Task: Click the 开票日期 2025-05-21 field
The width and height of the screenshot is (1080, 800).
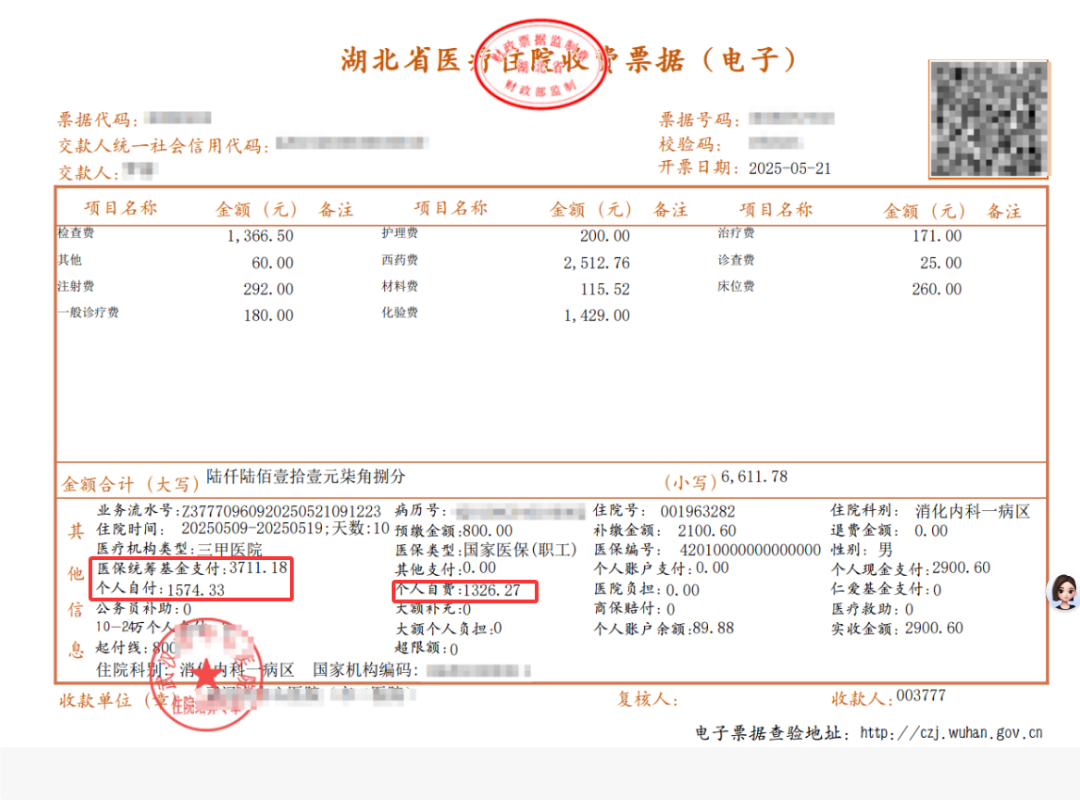Action: click(790, 168)
